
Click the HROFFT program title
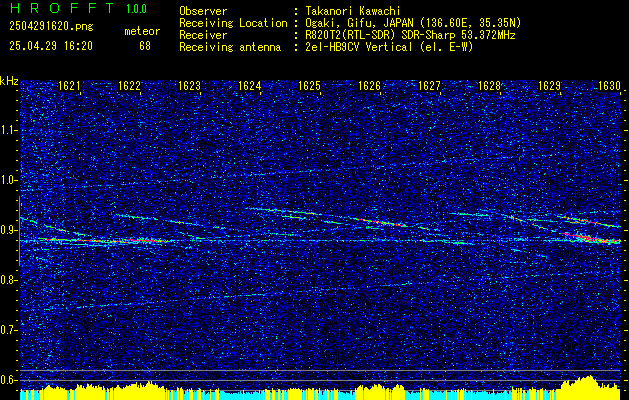(62, 8)
